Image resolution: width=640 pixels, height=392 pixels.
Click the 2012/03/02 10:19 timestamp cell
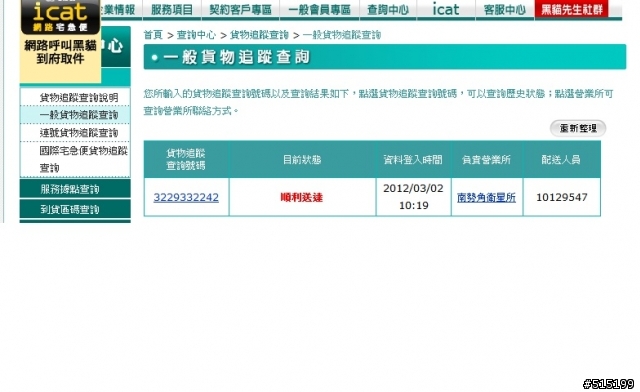[413, 197]
